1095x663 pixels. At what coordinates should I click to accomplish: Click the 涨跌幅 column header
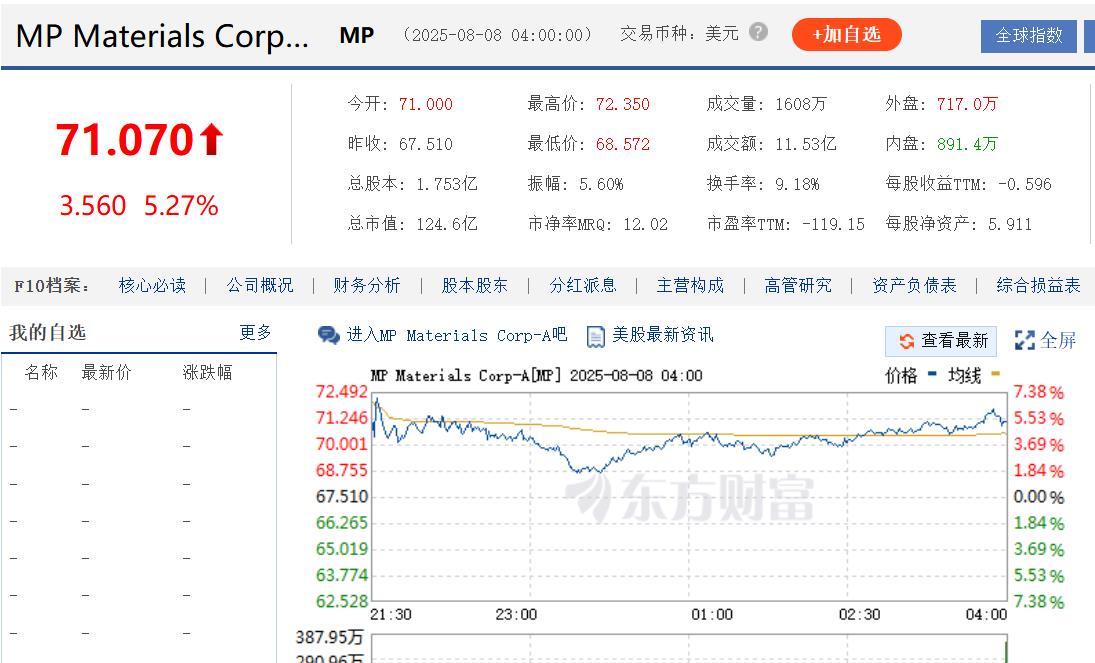(x=207, y=372)
